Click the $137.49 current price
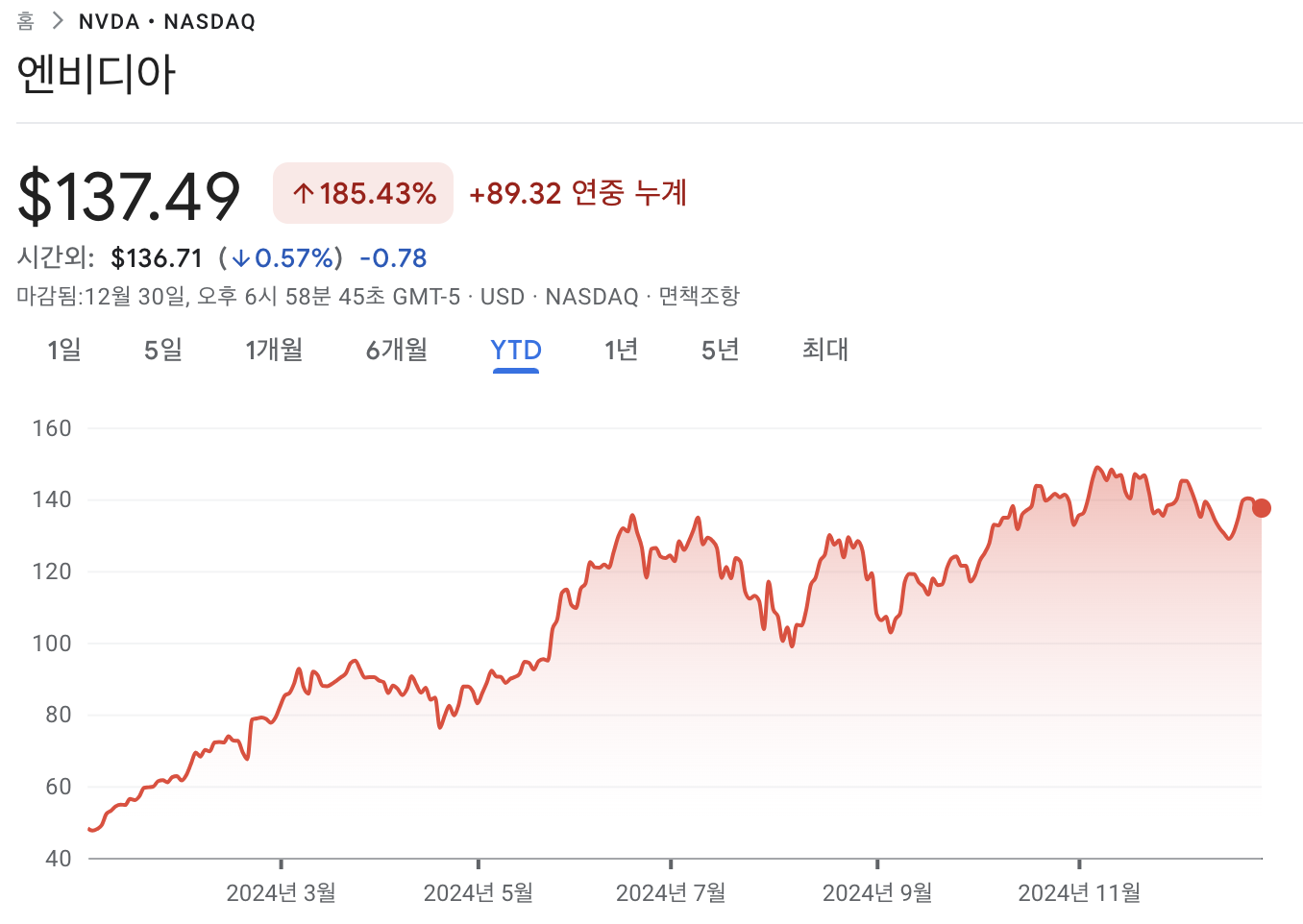Screen dimensions: 1303x924 pyautogui.click(x=129, y=196)
